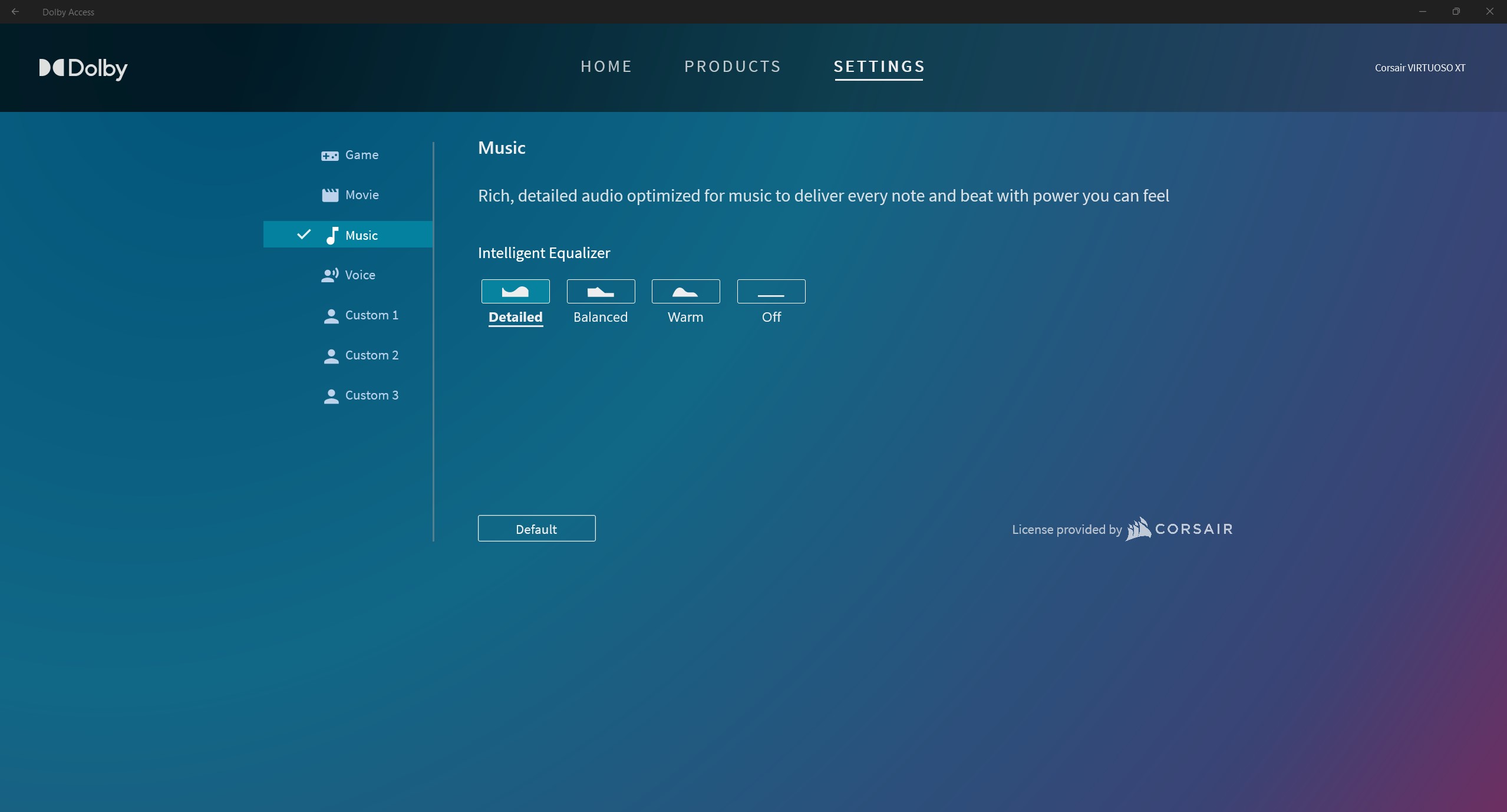Close the Dolby Access window
1507x812 pixels.
(1490, 12)
